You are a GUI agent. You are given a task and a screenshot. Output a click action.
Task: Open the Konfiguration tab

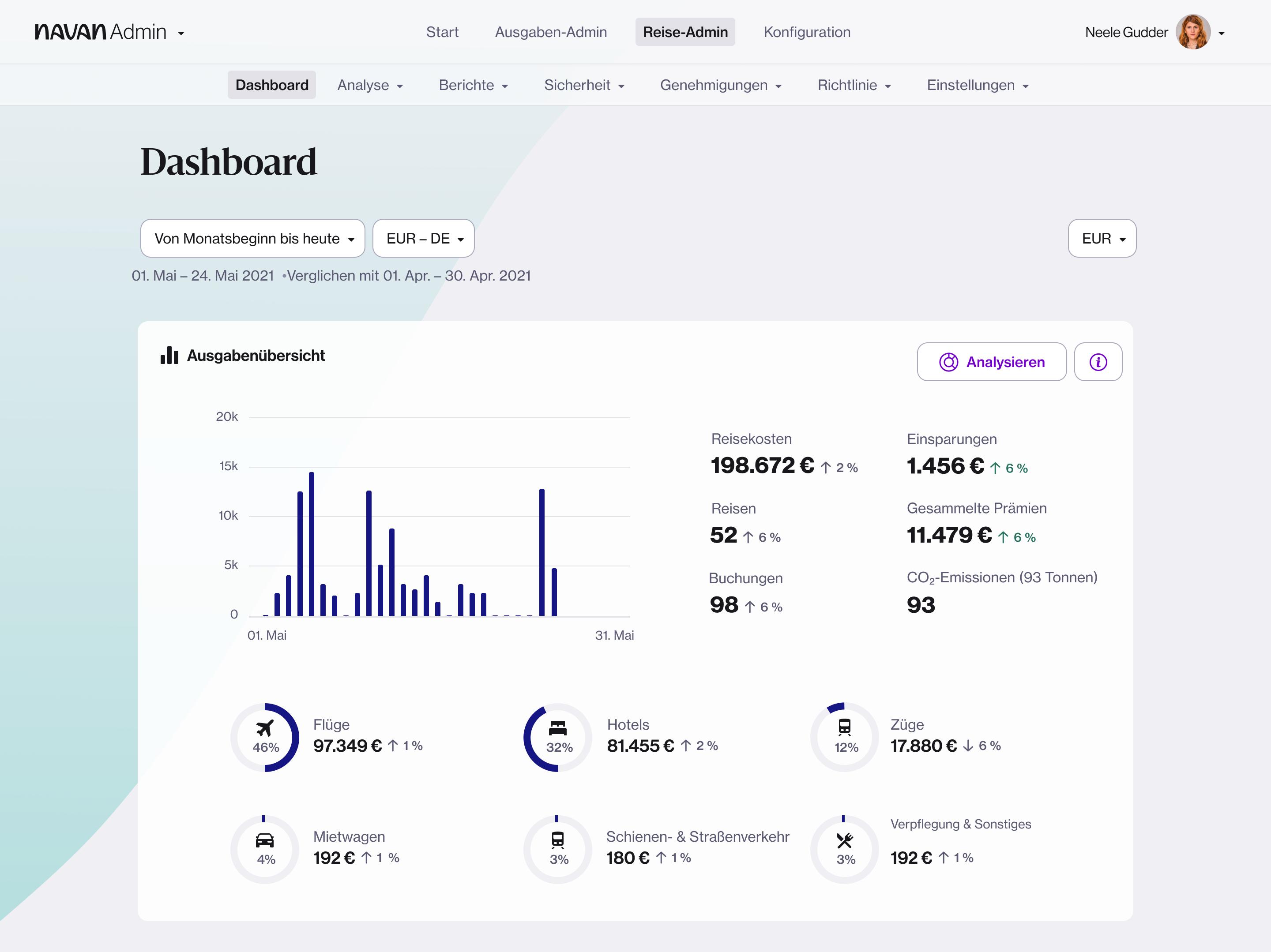point(806,32)
